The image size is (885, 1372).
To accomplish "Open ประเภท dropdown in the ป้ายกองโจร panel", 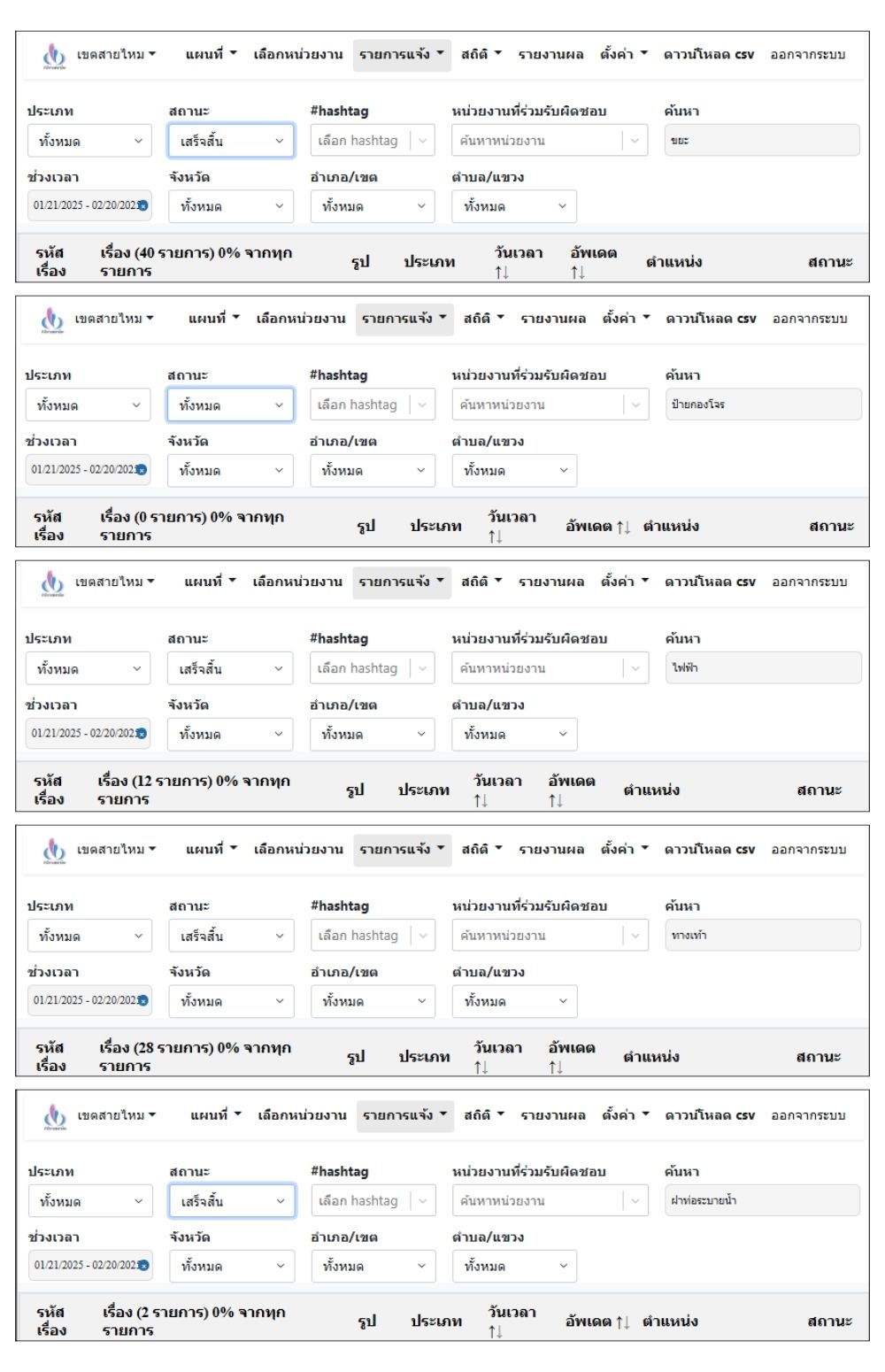I will click(88, 405).
